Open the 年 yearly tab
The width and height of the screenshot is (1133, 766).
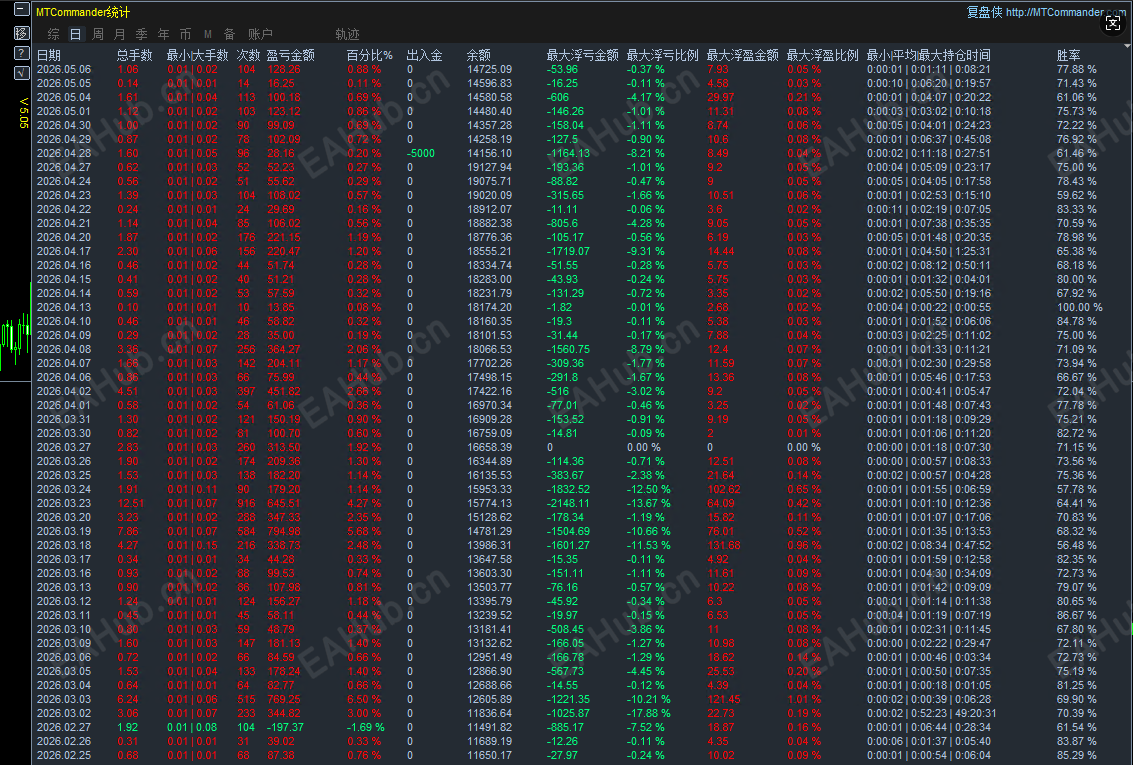(x=163, y=34)
